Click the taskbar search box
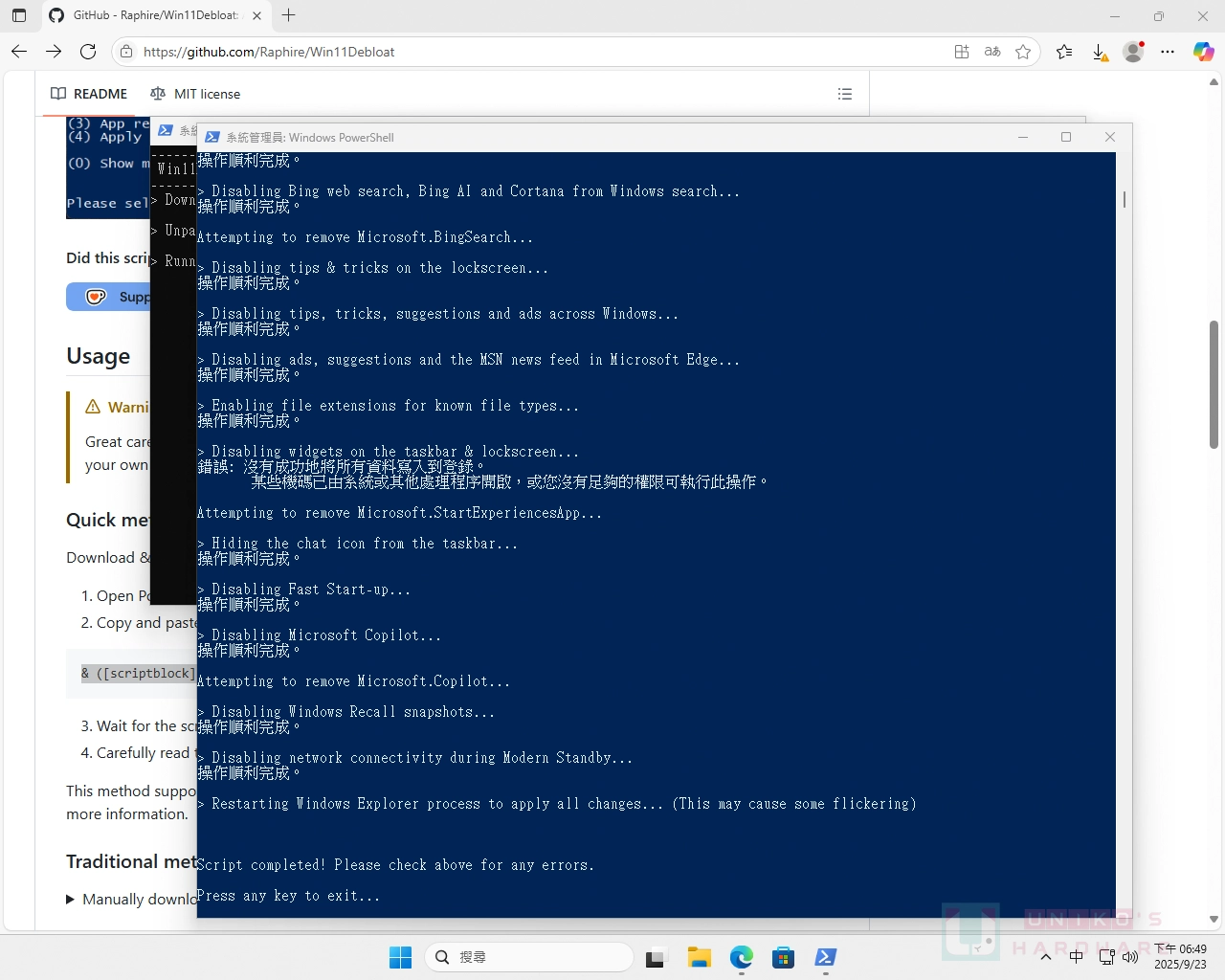This screenshot has width=1225, height=980. pyautogui.click(x=528, y=957)
